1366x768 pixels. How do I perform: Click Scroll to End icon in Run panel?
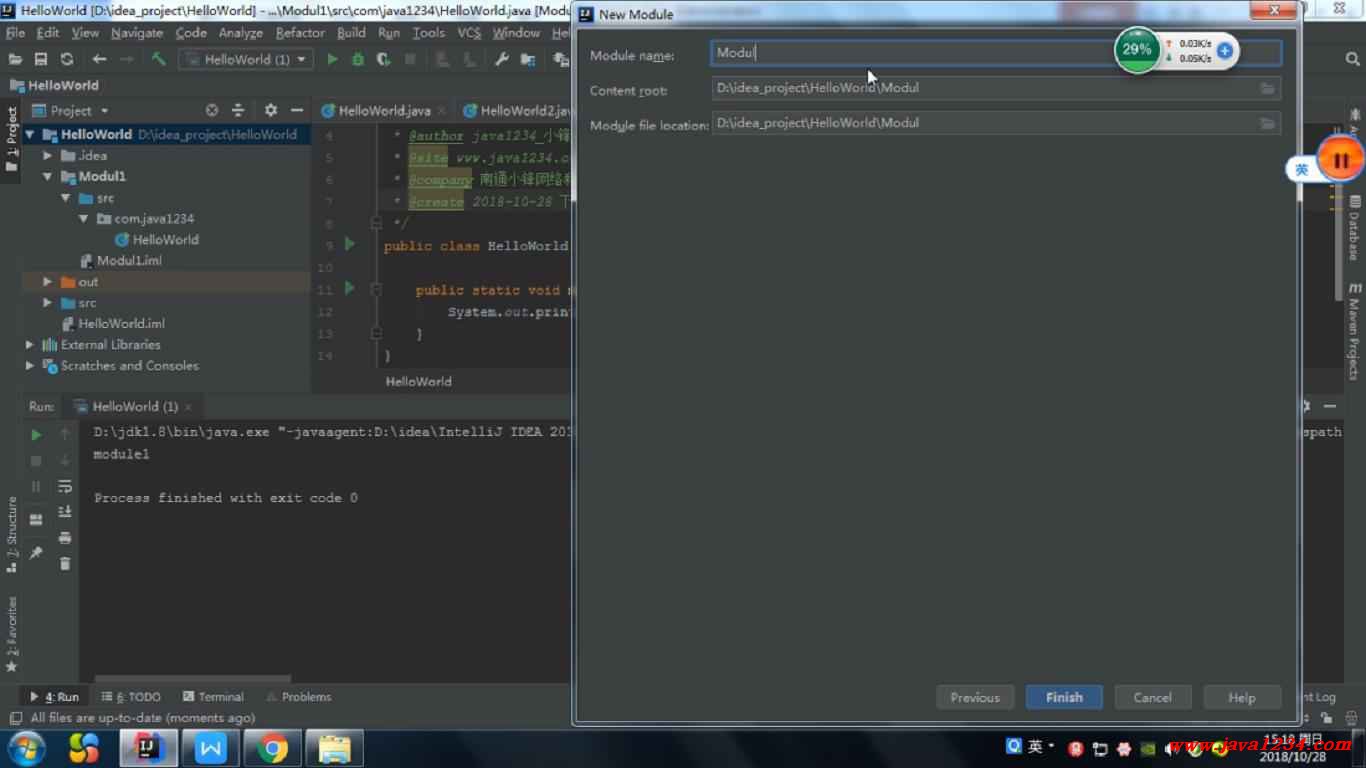pyautogui.click(x=65, y=512)
